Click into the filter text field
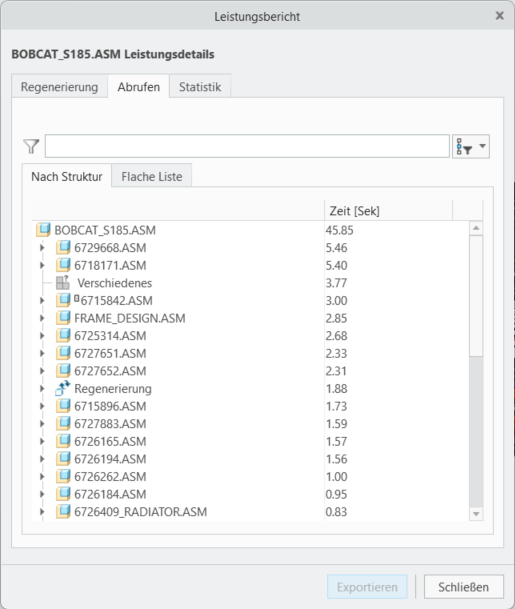 (x=247, y=146)
